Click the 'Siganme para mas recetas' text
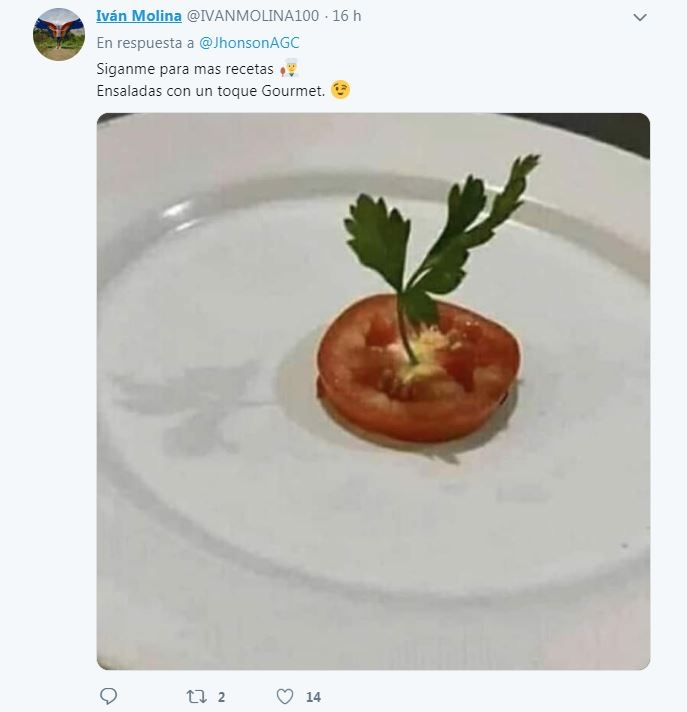The image size is (687, 712). [185, 69]
